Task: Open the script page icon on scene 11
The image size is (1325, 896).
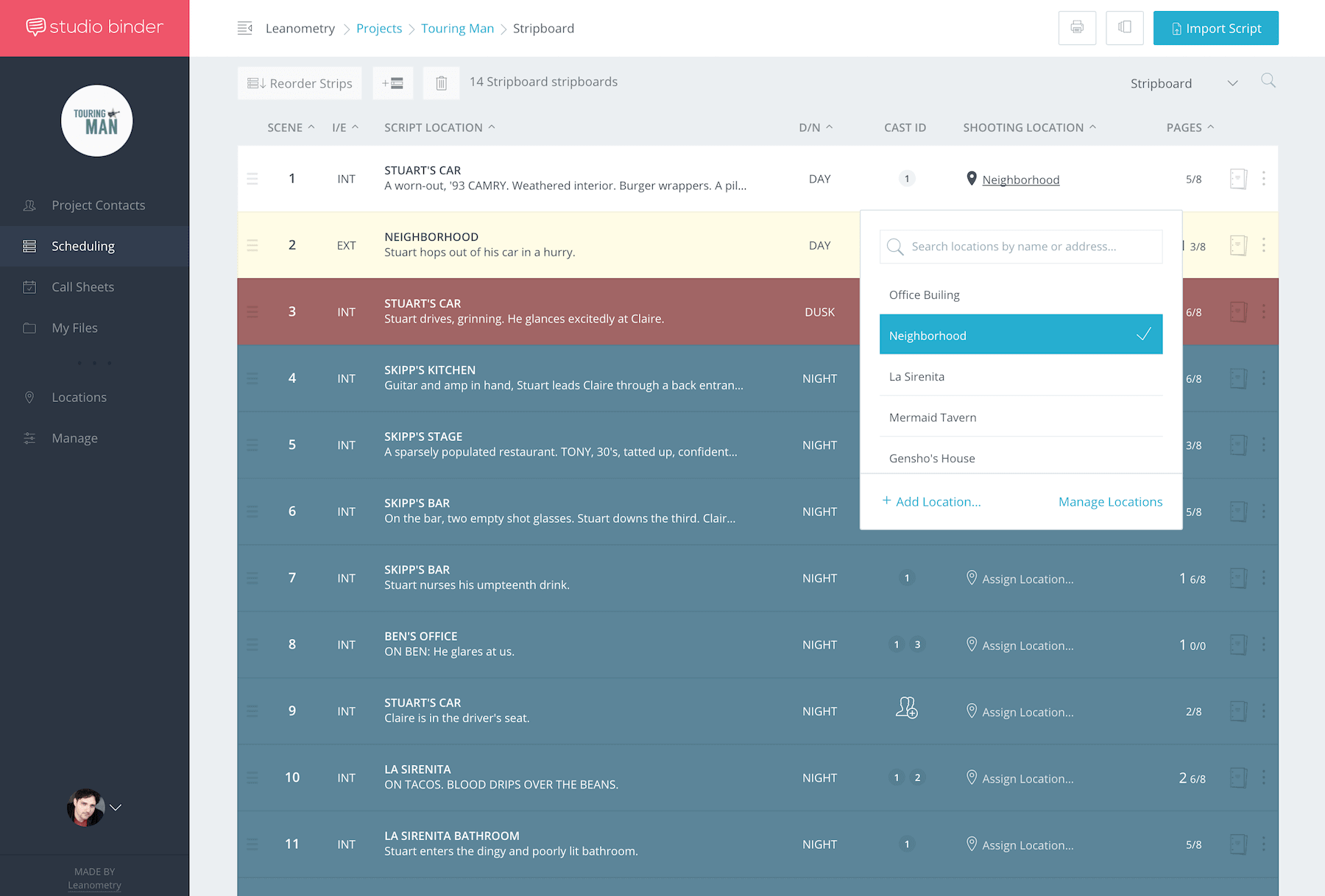Action: [1238, 844]
